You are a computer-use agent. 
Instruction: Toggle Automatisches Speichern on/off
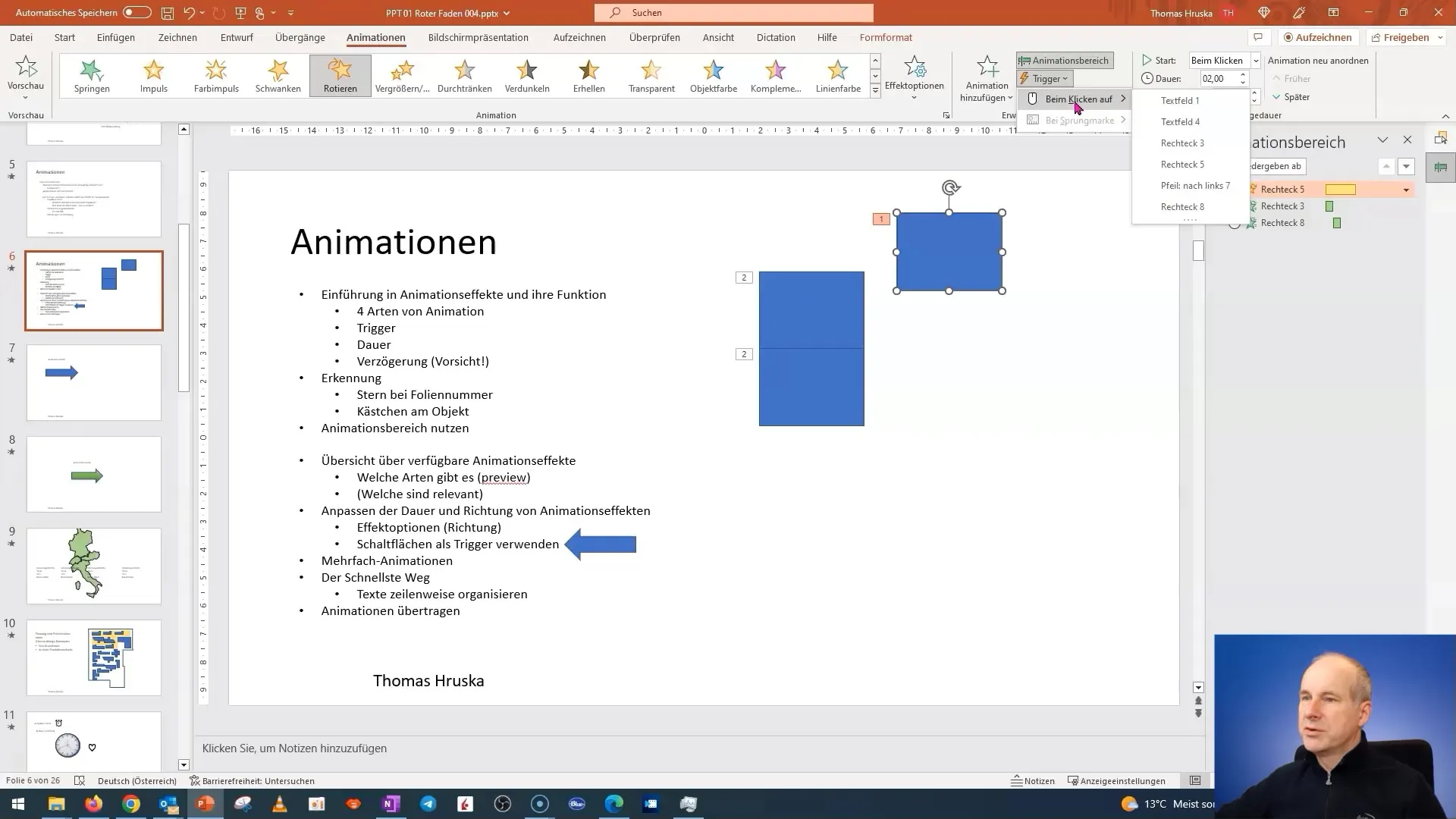139,12
